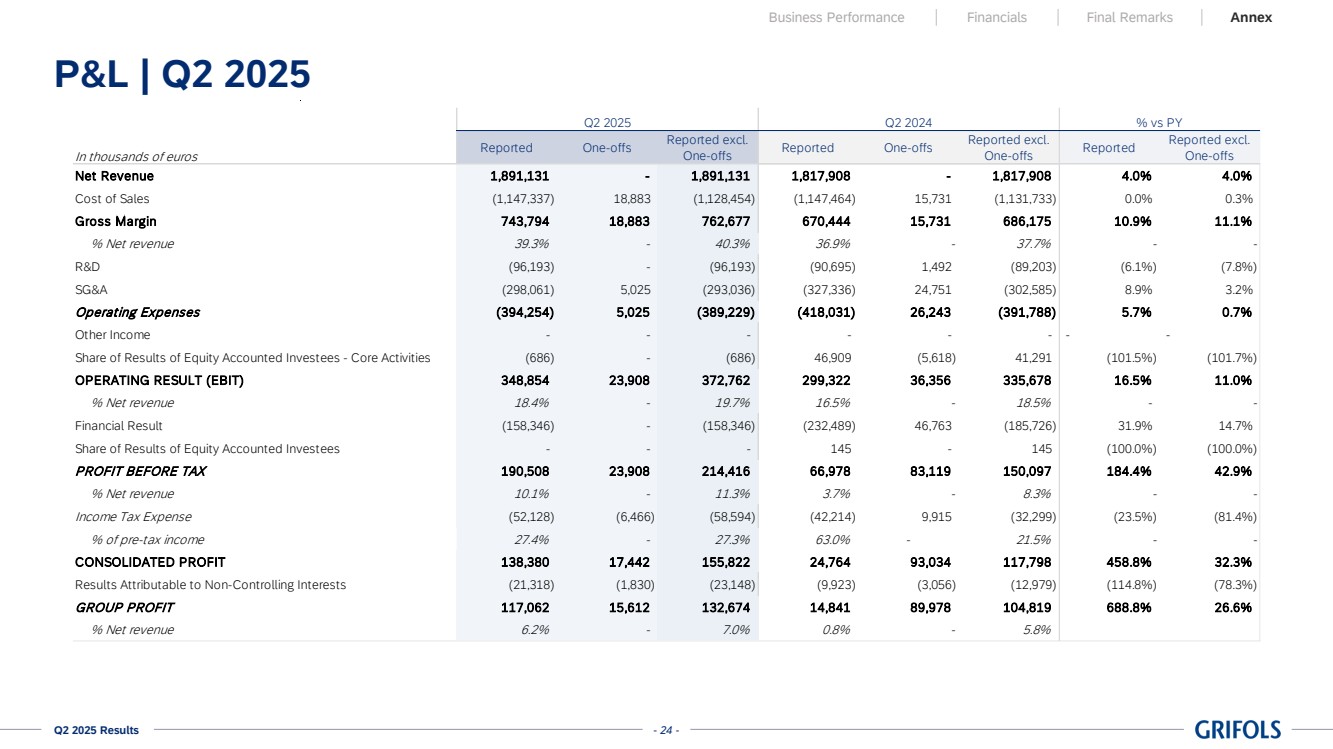Click the P&L | Q2 2025 title
Image resolution: width=1333 pixels, height=749 pixels.
tap(182, 75)
